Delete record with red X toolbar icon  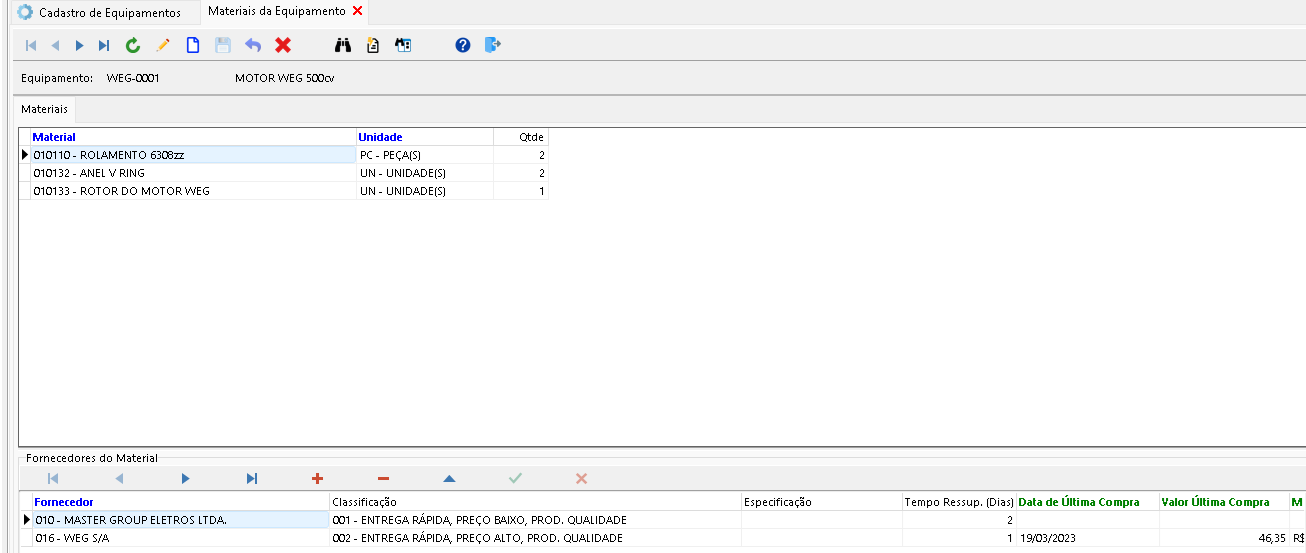283,45
